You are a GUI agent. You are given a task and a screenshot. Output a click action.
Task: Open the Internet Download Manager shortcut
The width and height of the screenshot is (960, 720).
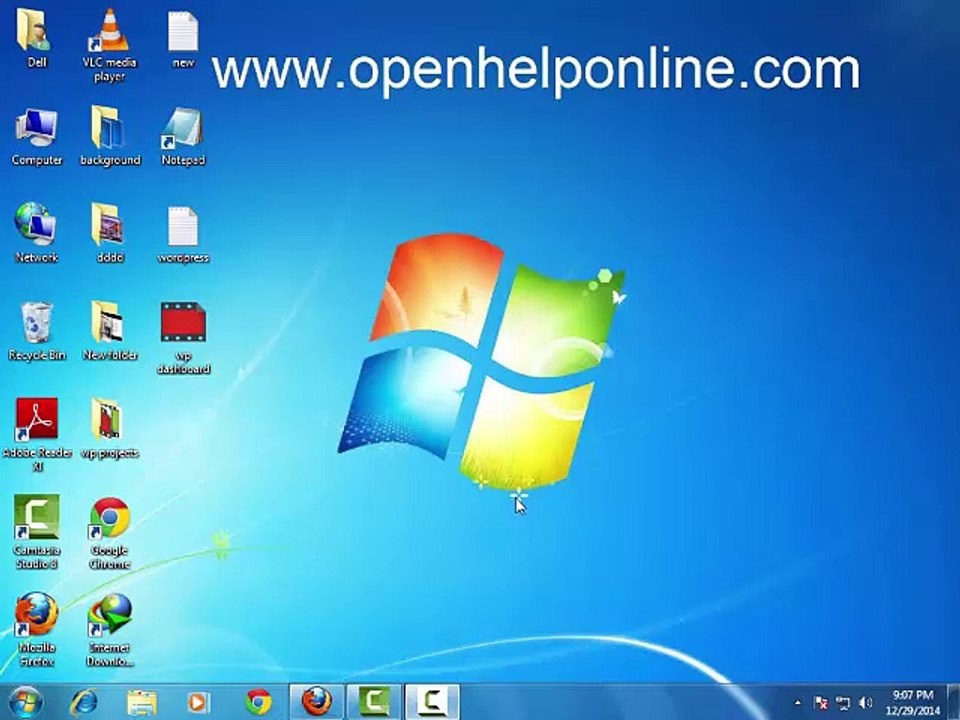[110, 629]
